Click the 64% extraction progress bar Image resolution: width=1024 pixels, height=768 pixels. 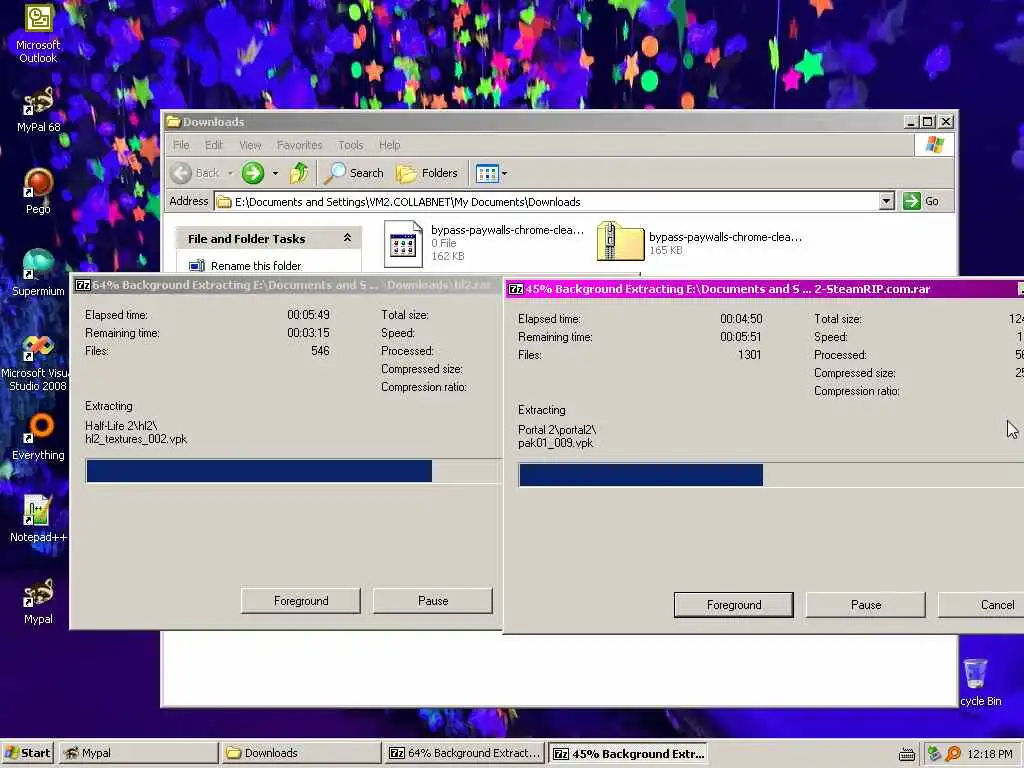pos(293,471)
